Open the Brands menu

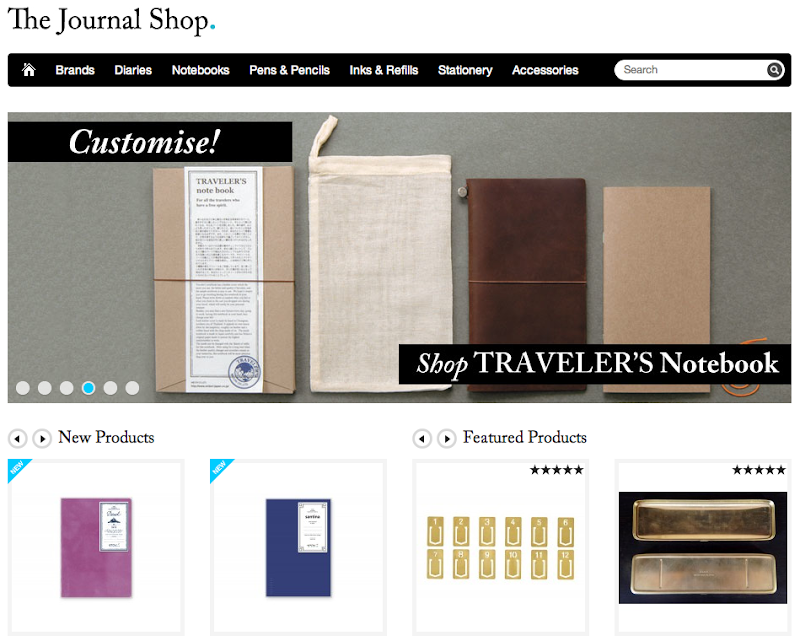click(75, 70)
